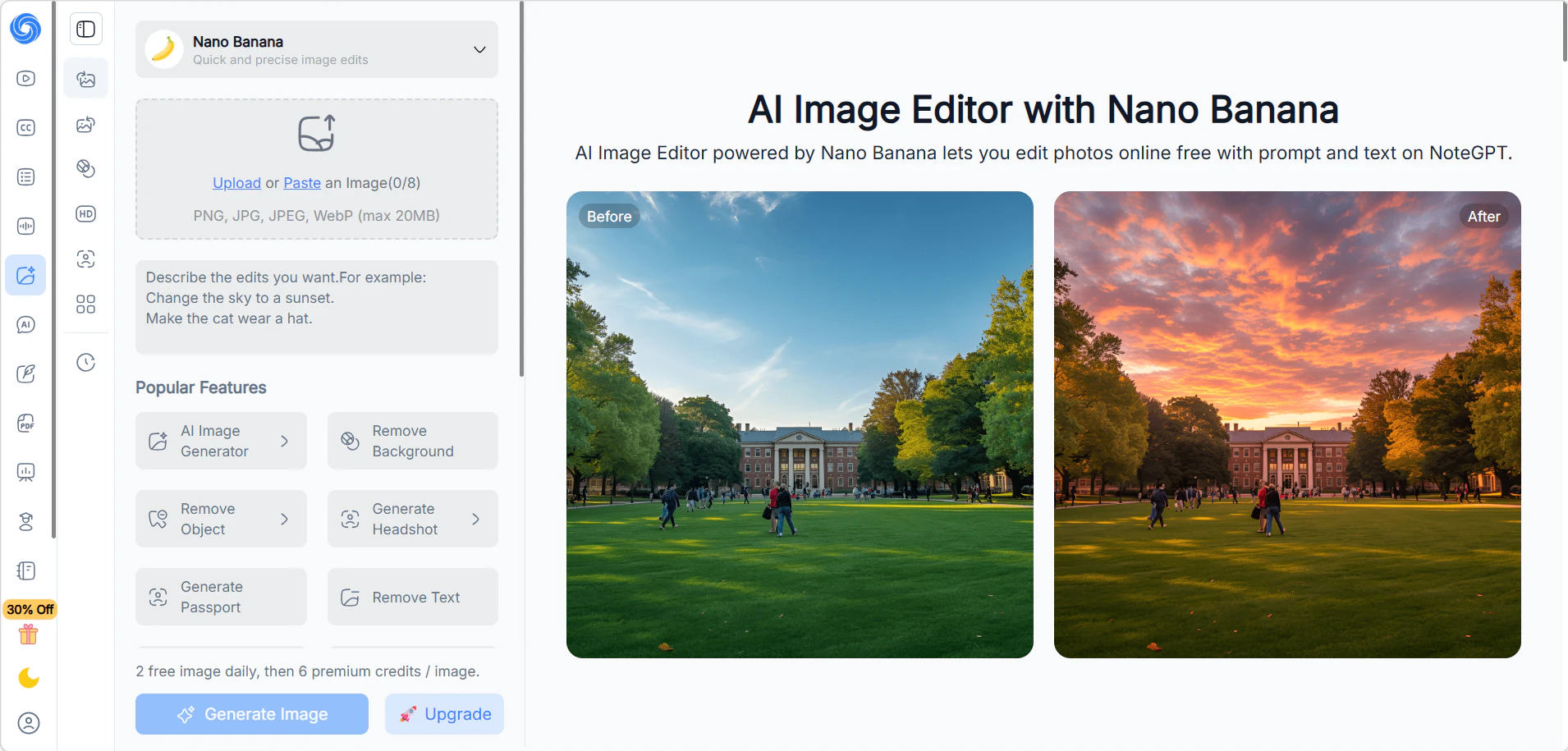This screenshot has height=751, width=1568.
Task: Choose the Remove Text feature
Action: click(412, 598)
